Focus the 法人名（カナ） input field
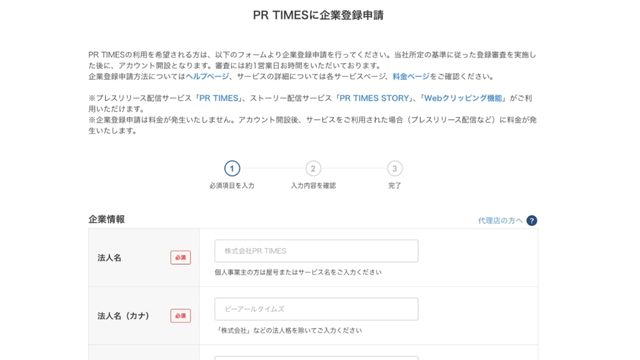This screenshot has height=360, width=640. click(x=316, y=309)
